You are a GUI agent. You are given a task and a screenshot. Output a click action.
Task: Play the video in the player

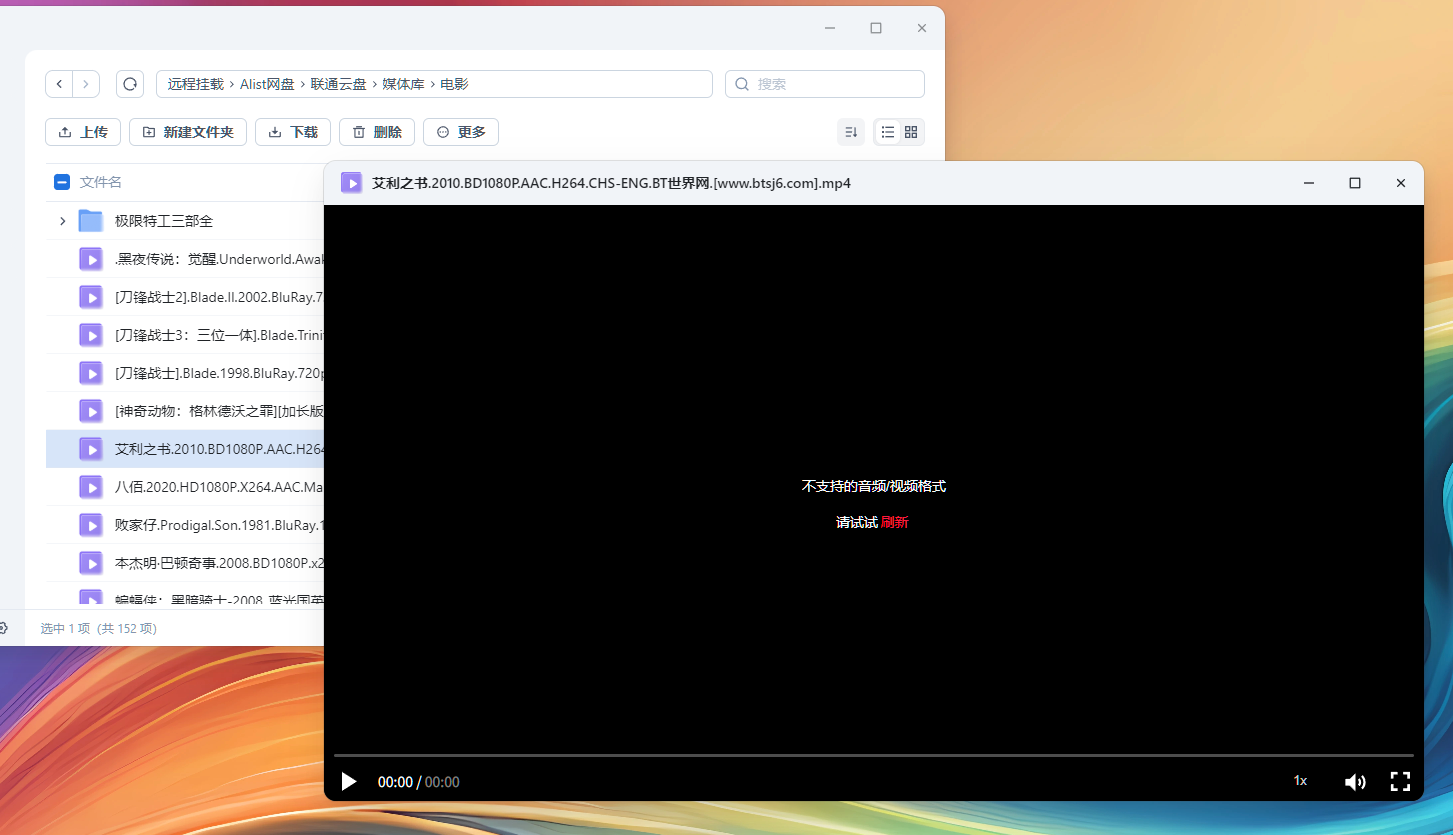[x=349, y=781]
